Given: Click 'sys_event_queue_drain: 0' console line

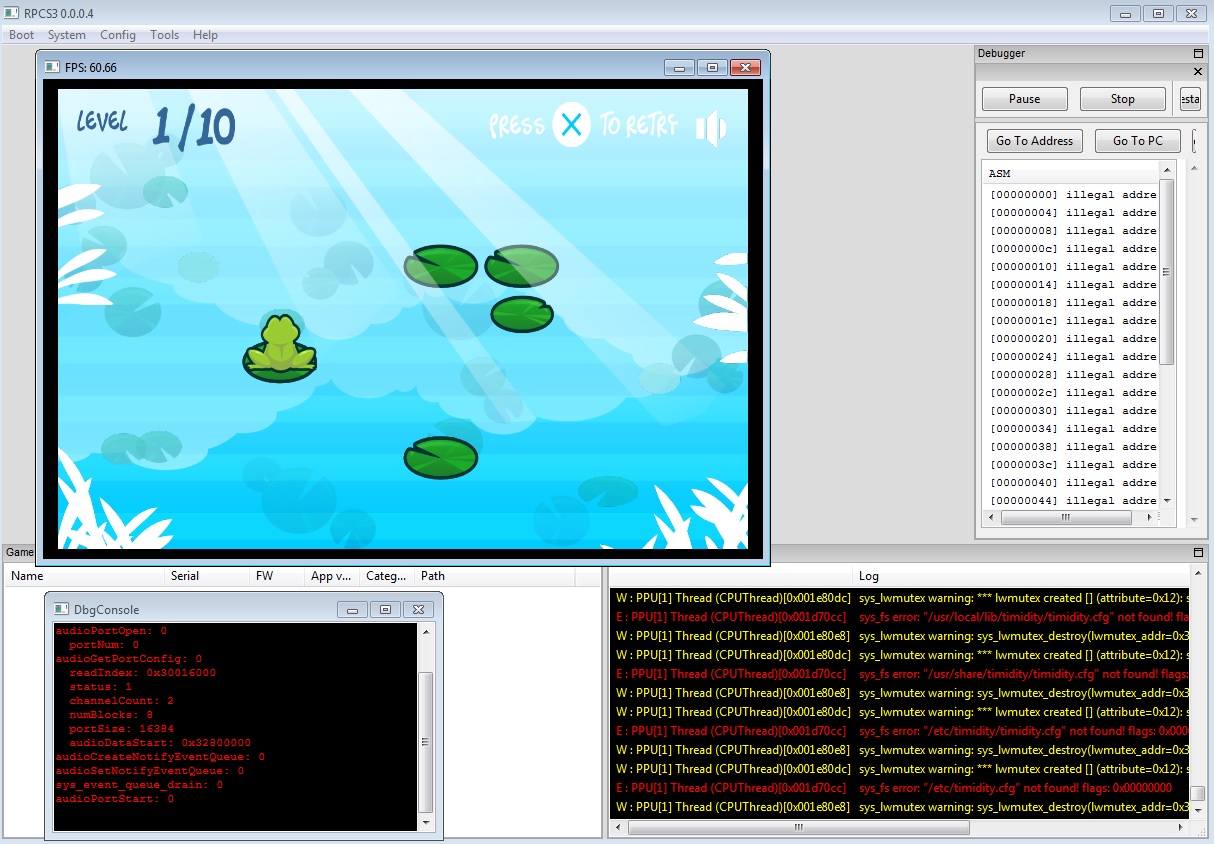Looking at the screenshot, I should [139, 785].
